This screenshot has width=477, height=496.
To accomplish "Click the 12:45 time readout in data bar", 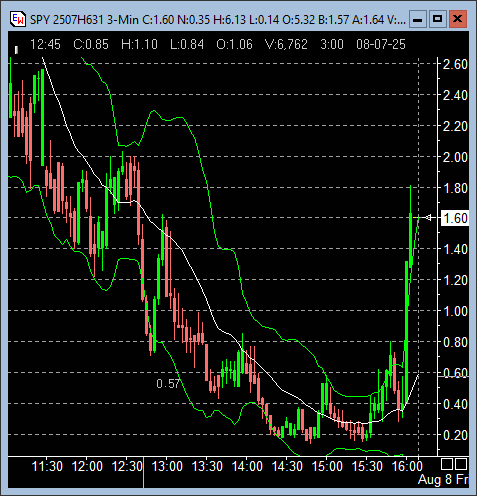I will 45,44.
